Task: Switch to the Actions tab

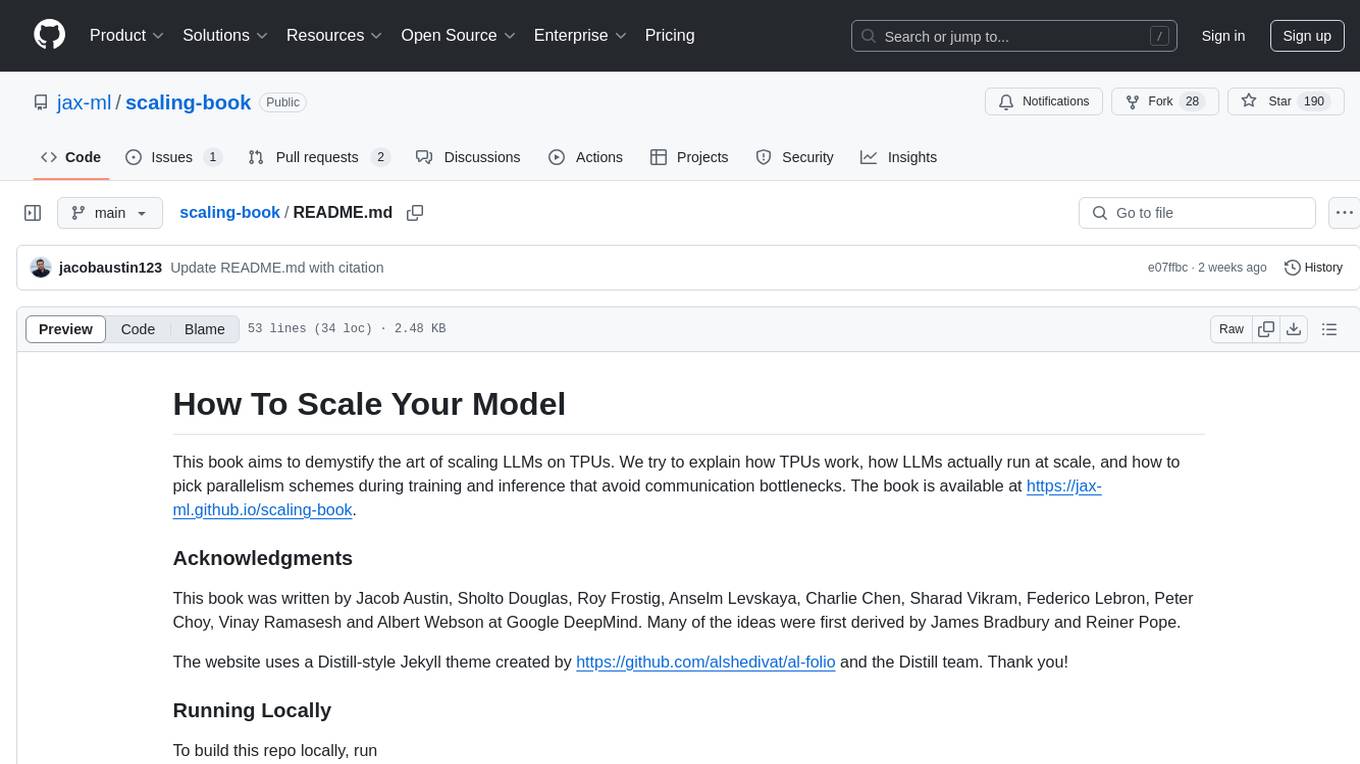Action: click(x=586, y=157)
